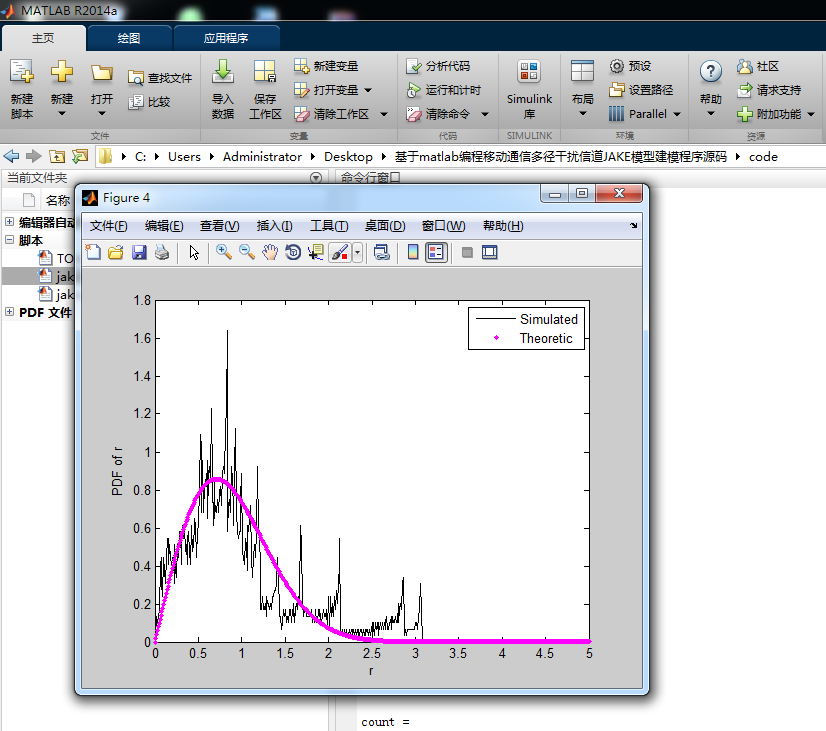The height and width of the screenshot is (731, 826).
Task: Click the 新建脚本 (New Script) icon
Action: (x=22, y=89)
